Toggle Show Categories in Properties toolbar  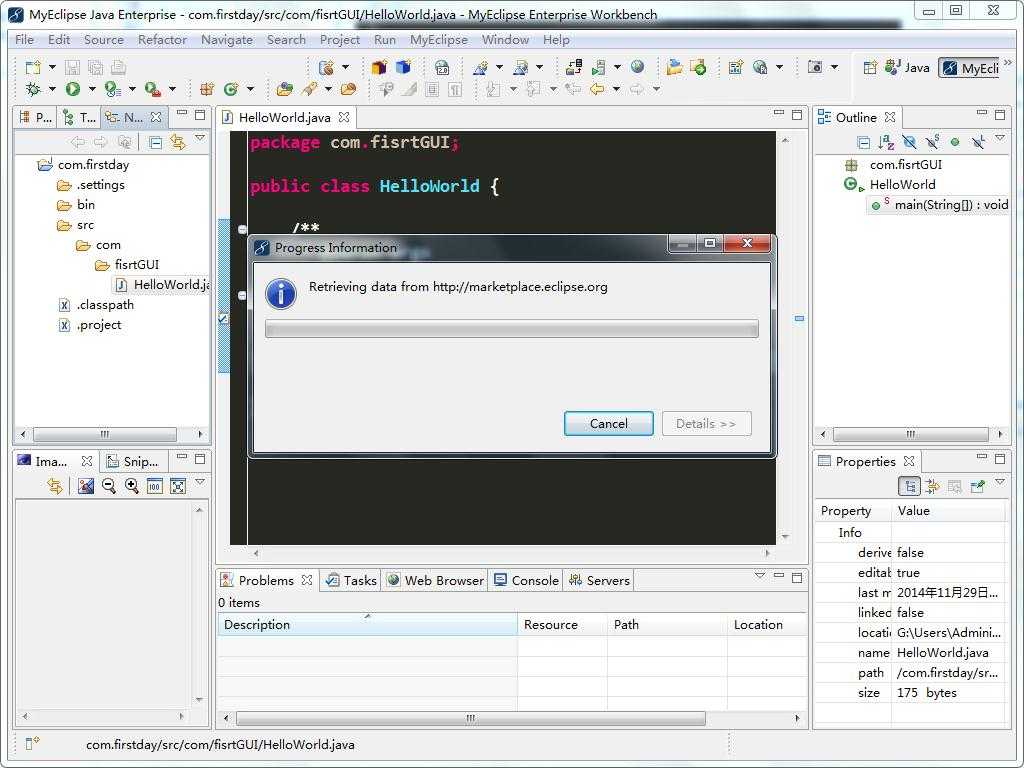[x=909, y=486]
